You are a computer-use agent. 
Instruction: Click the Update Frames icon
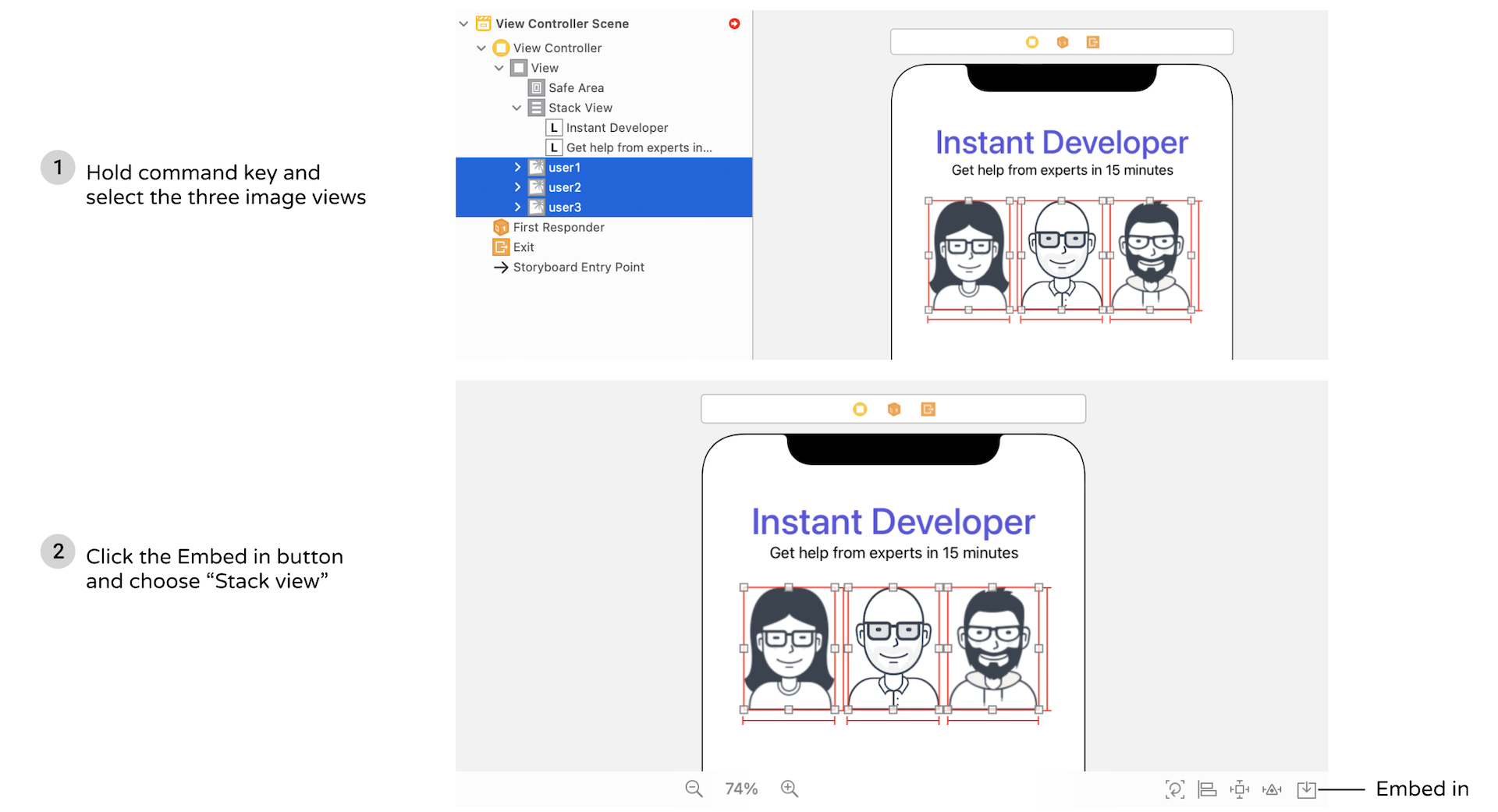point(1174,789)
